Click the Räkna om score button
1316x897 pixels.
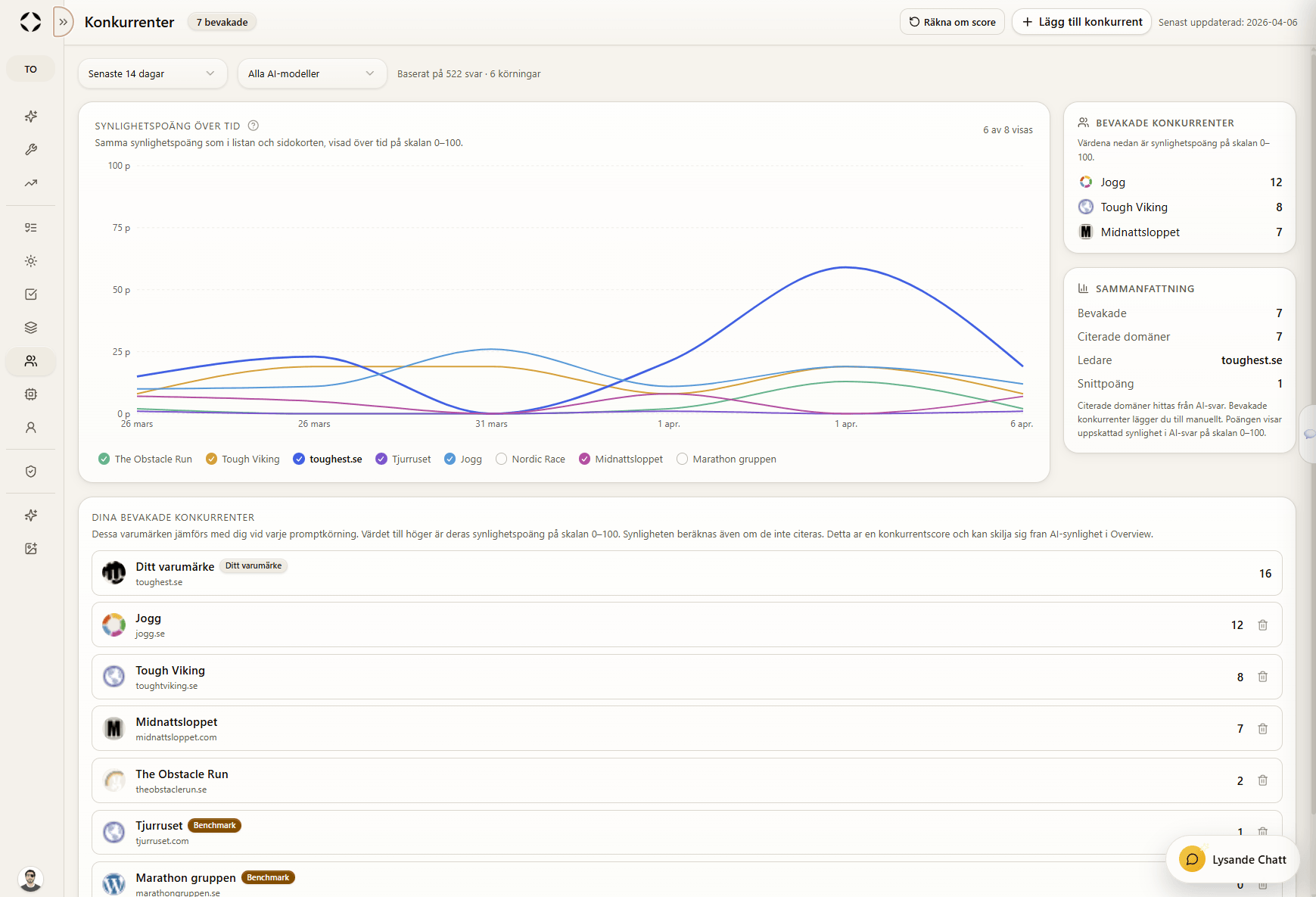pyautogui.click(x=951, y=21)
